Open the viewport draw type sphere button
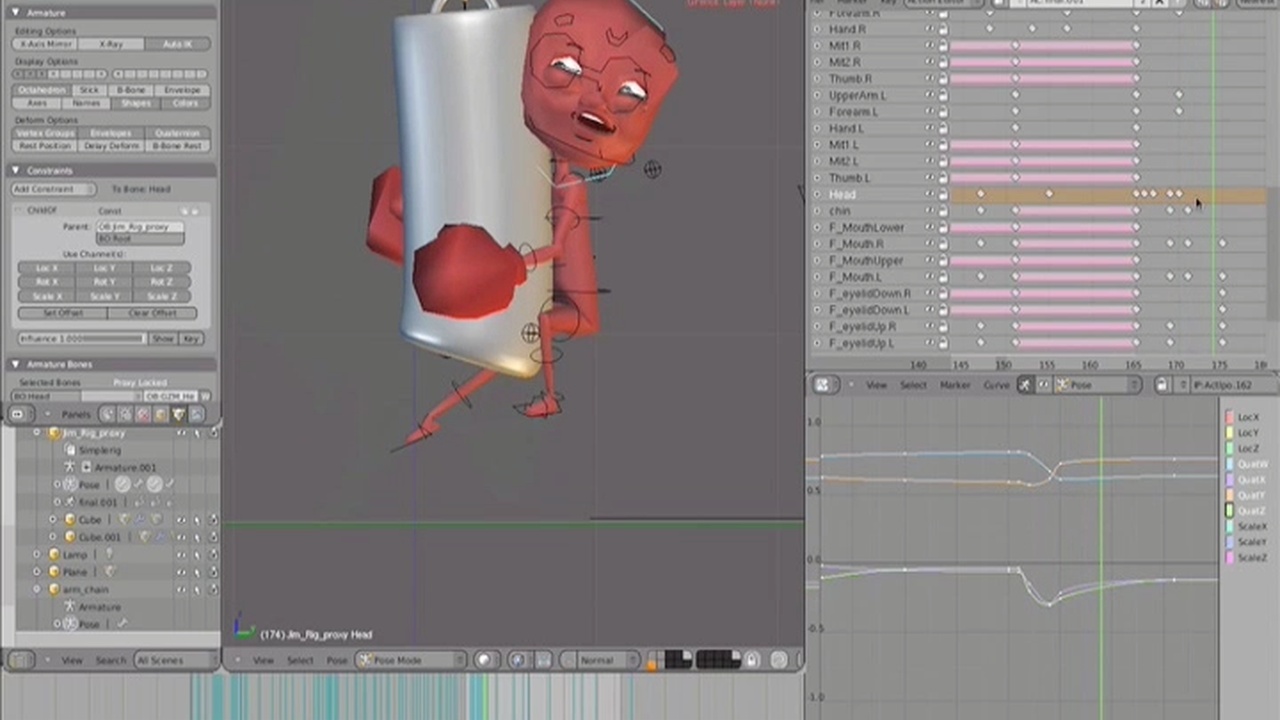Screen dimensions: 1280x720 (x=487, y=660)
